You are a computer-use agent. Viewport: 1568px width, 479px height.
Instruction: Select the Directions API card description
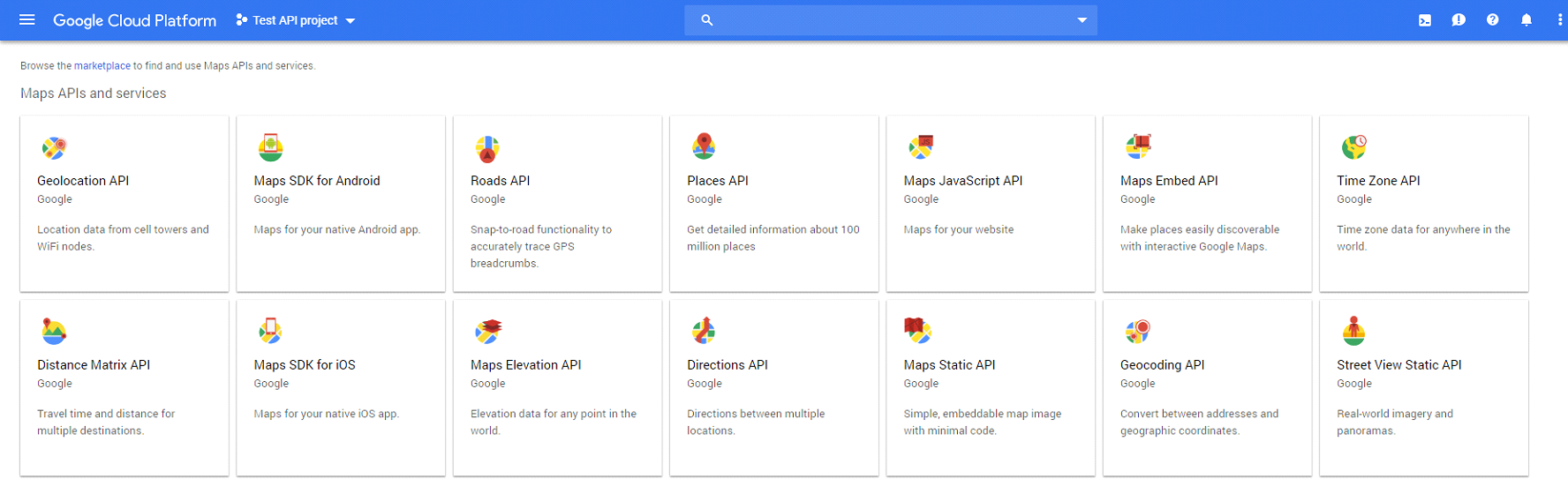tap(756, 422)
